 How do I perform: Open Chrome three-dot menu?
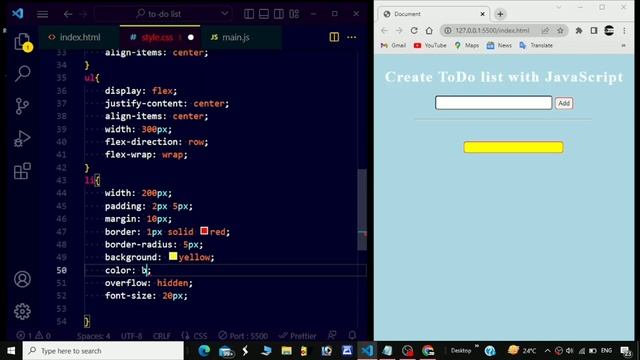click(x=624, y=31)
